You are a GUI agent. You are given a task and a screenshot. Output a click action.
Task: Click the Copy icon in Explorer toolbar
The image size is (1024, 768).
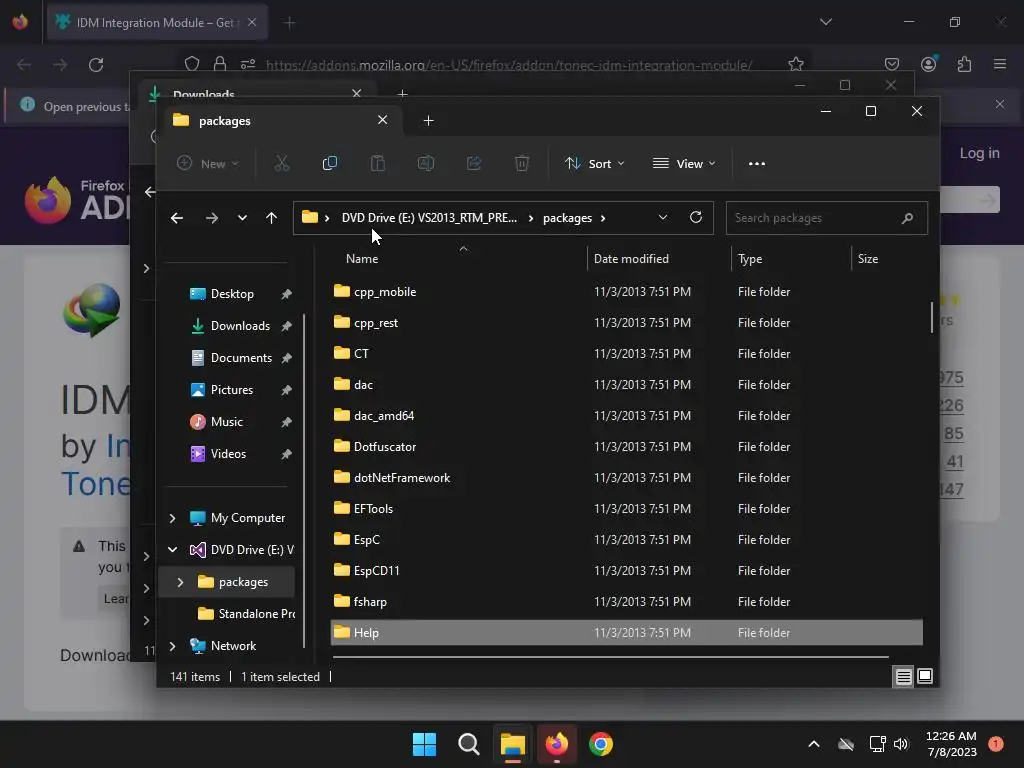tap(330, 163)
